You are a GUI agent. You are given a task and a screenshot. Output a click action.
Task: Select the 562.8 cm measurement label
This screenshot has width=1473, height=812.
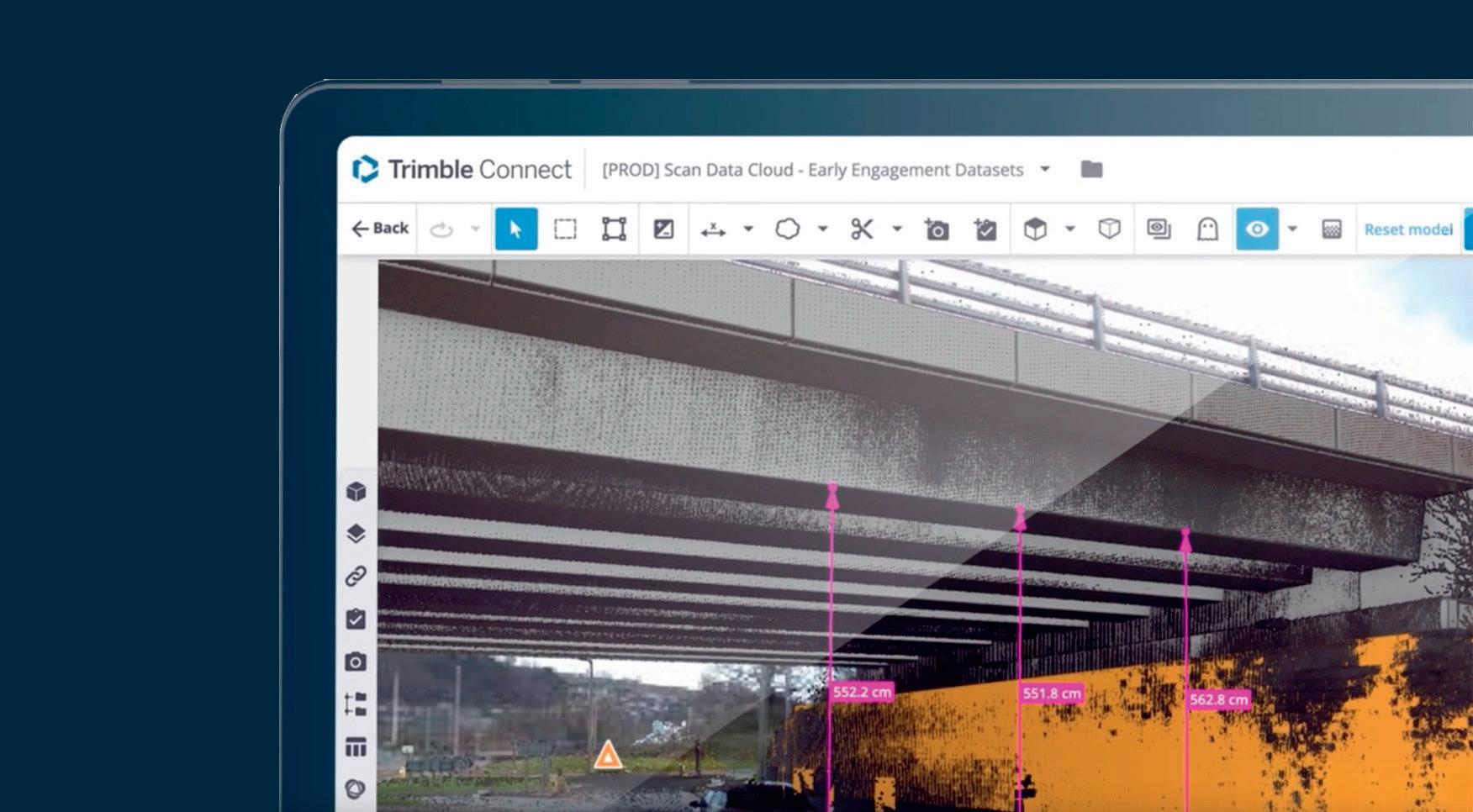click(x=1219, y=699)
